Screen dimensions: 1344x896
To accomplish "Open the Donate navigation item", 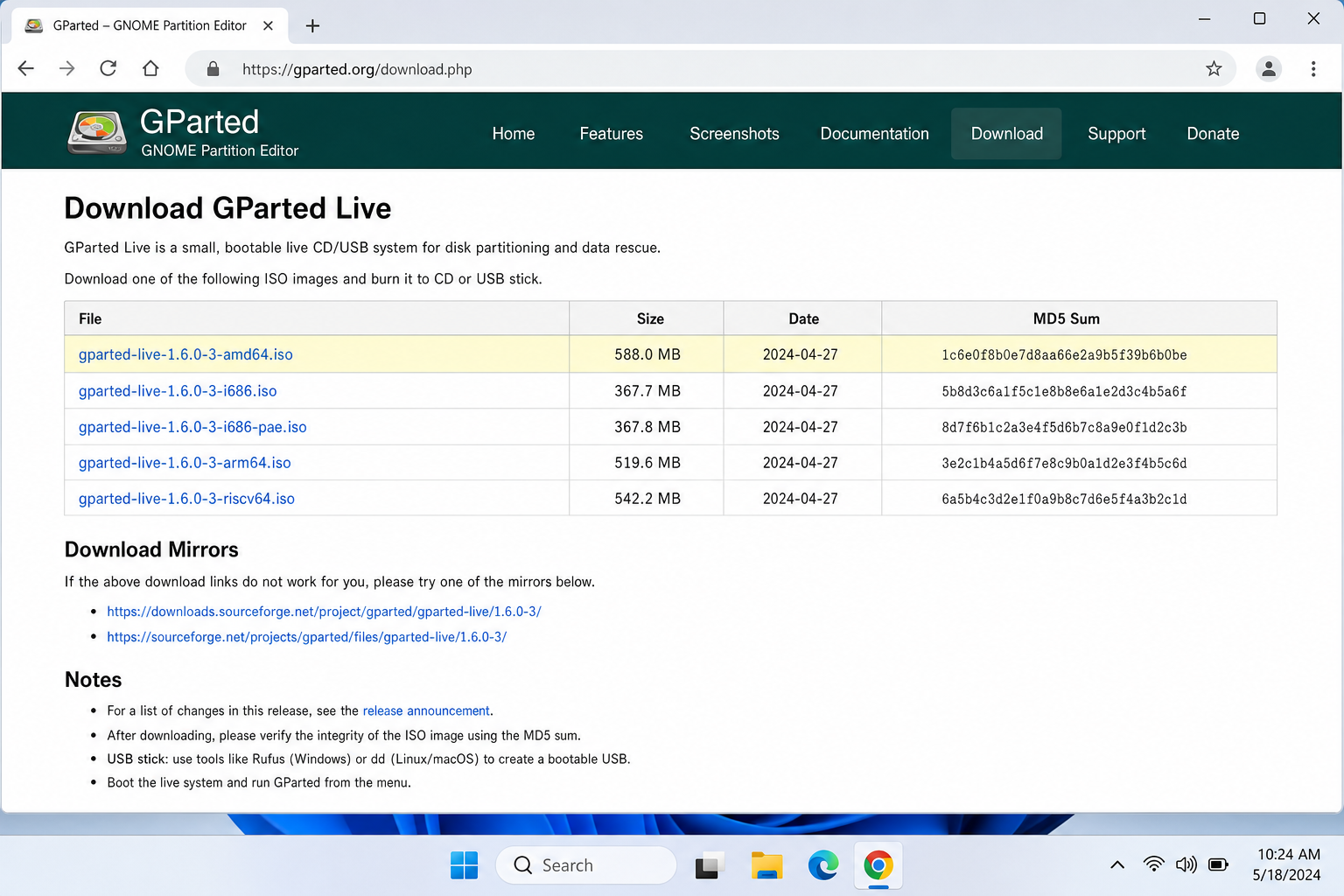I will coord(1213,134).
